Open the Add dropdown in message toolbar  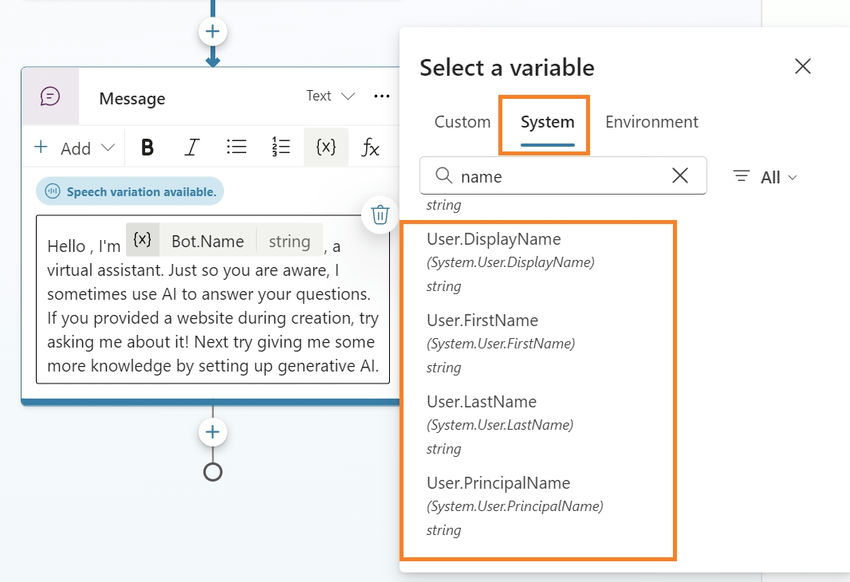coord(75,148)
